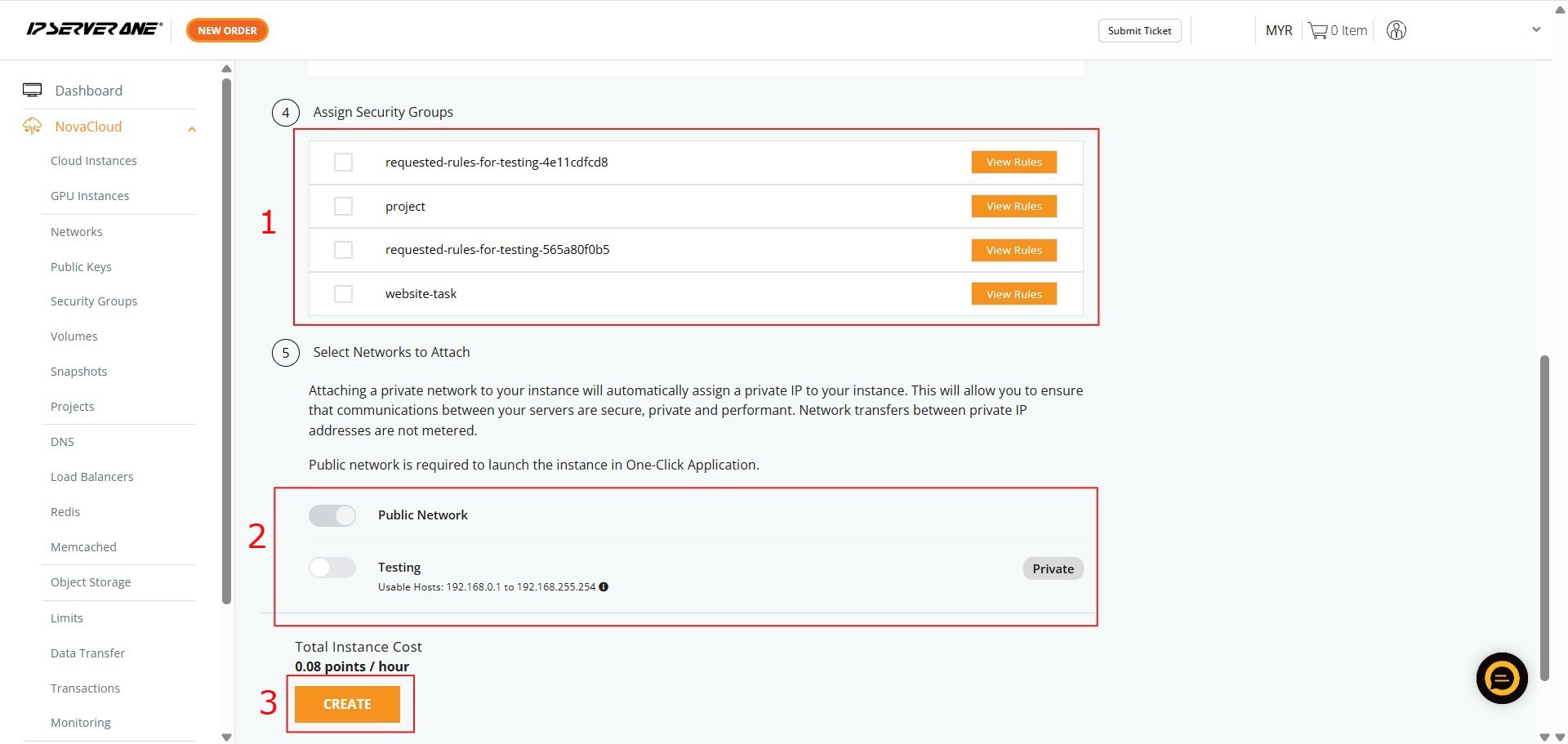Tick the website-task security group checkbox
The height and width of the screenshot is (744, 1568).
[x=344, y=294]
